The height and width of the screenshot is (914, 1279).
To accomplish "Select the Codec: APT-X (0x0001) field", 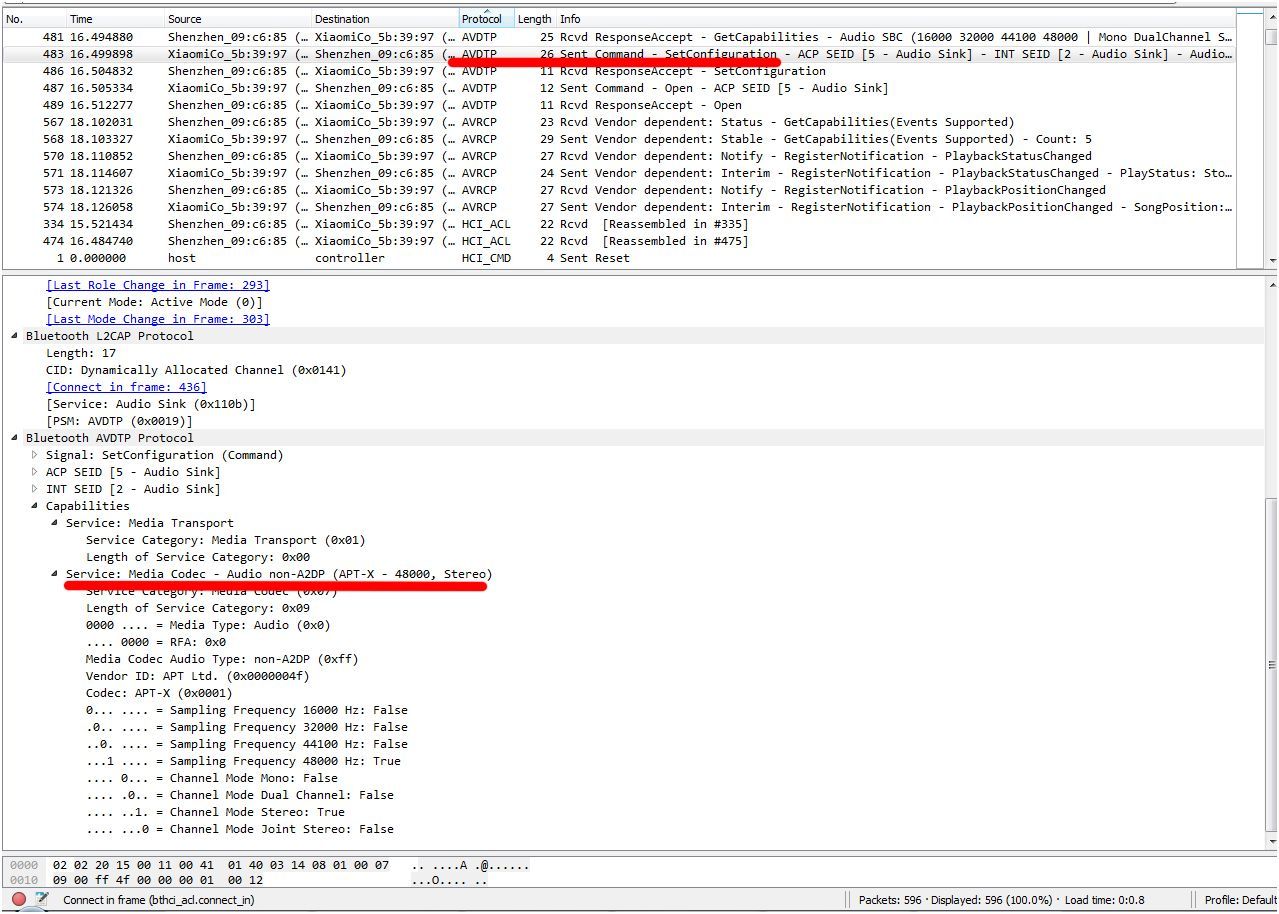I will tap(158, 693).
